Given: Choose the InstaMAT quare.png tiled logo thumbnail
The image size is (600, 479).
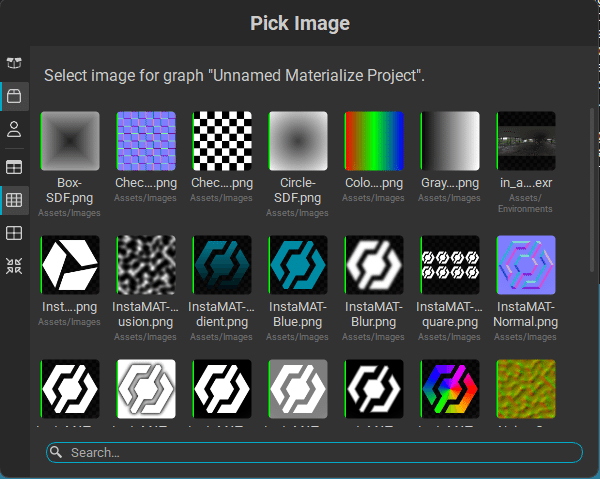Looking at the screenshot, I should 450,265.
